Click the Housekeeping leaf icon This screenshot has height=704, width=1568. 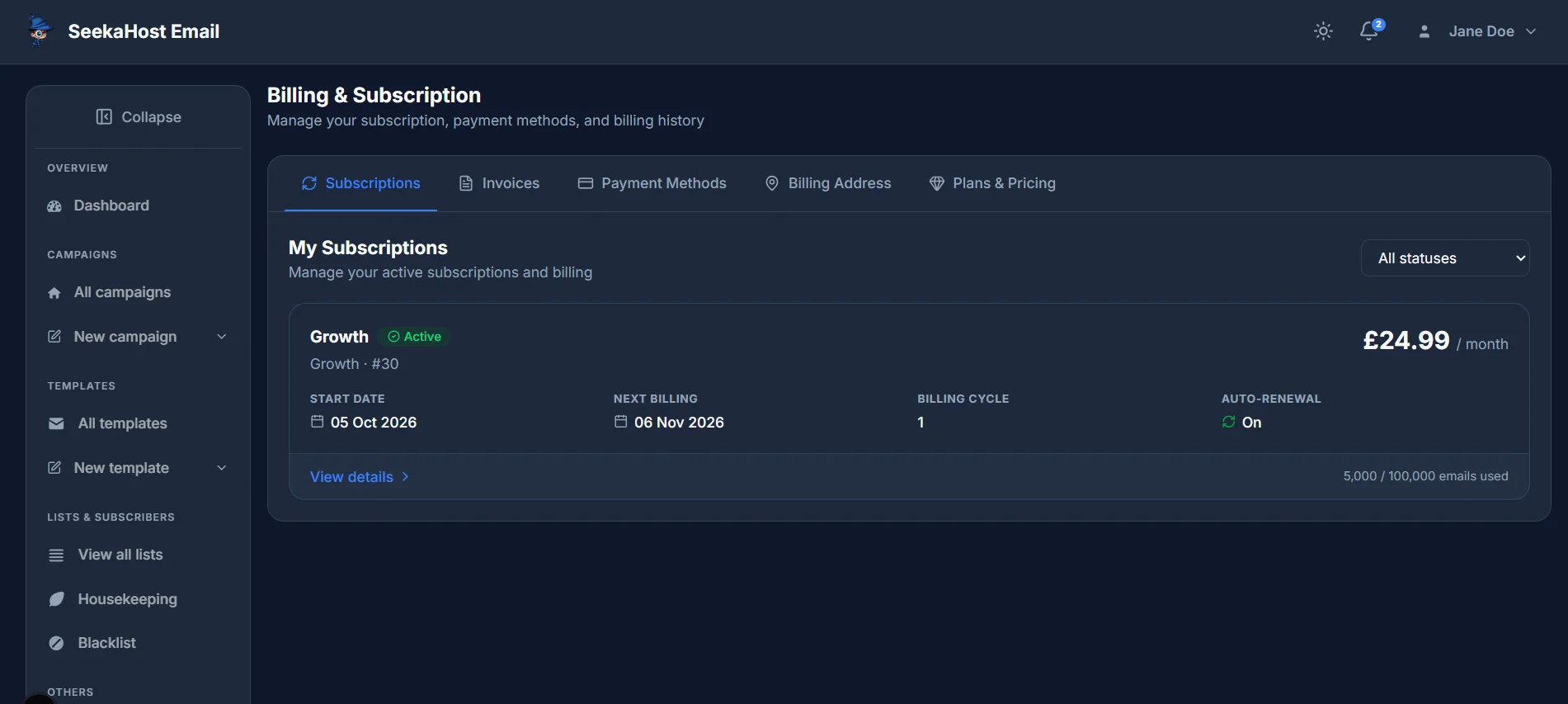(56, 599)
